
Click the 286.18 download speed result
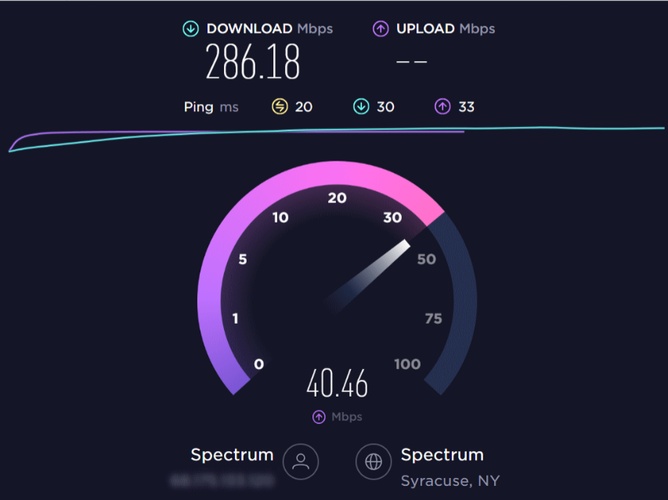(253, 62)
